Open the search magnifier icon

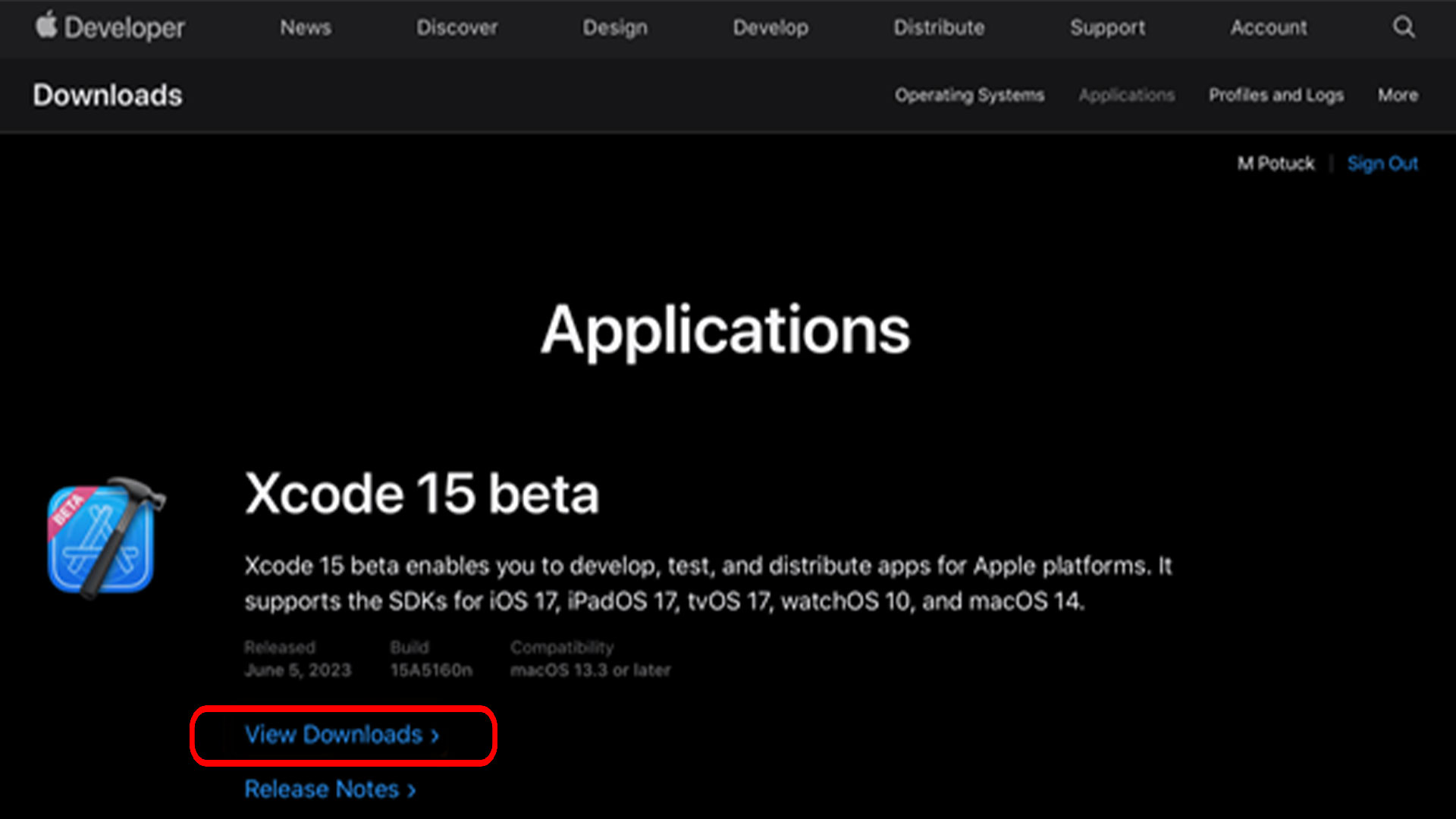1404,27
